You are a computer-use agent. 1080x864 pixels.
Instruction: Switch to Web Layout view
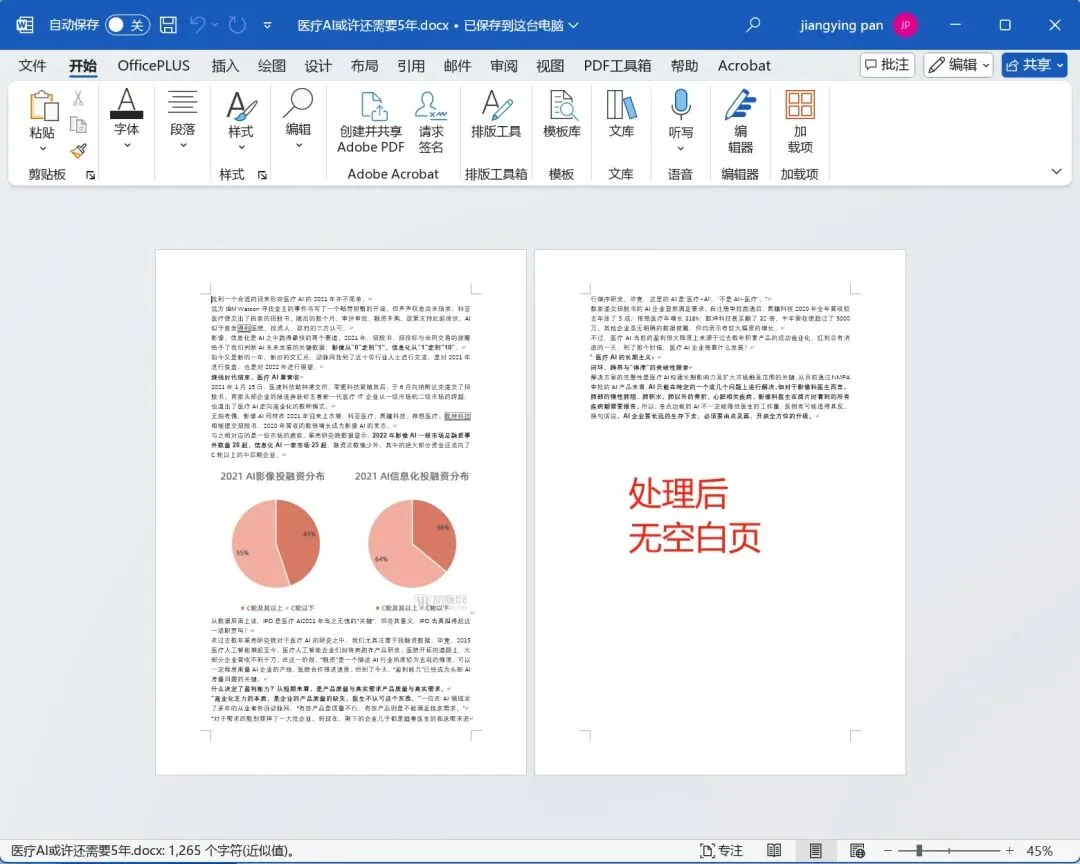(x=858, y=850)
